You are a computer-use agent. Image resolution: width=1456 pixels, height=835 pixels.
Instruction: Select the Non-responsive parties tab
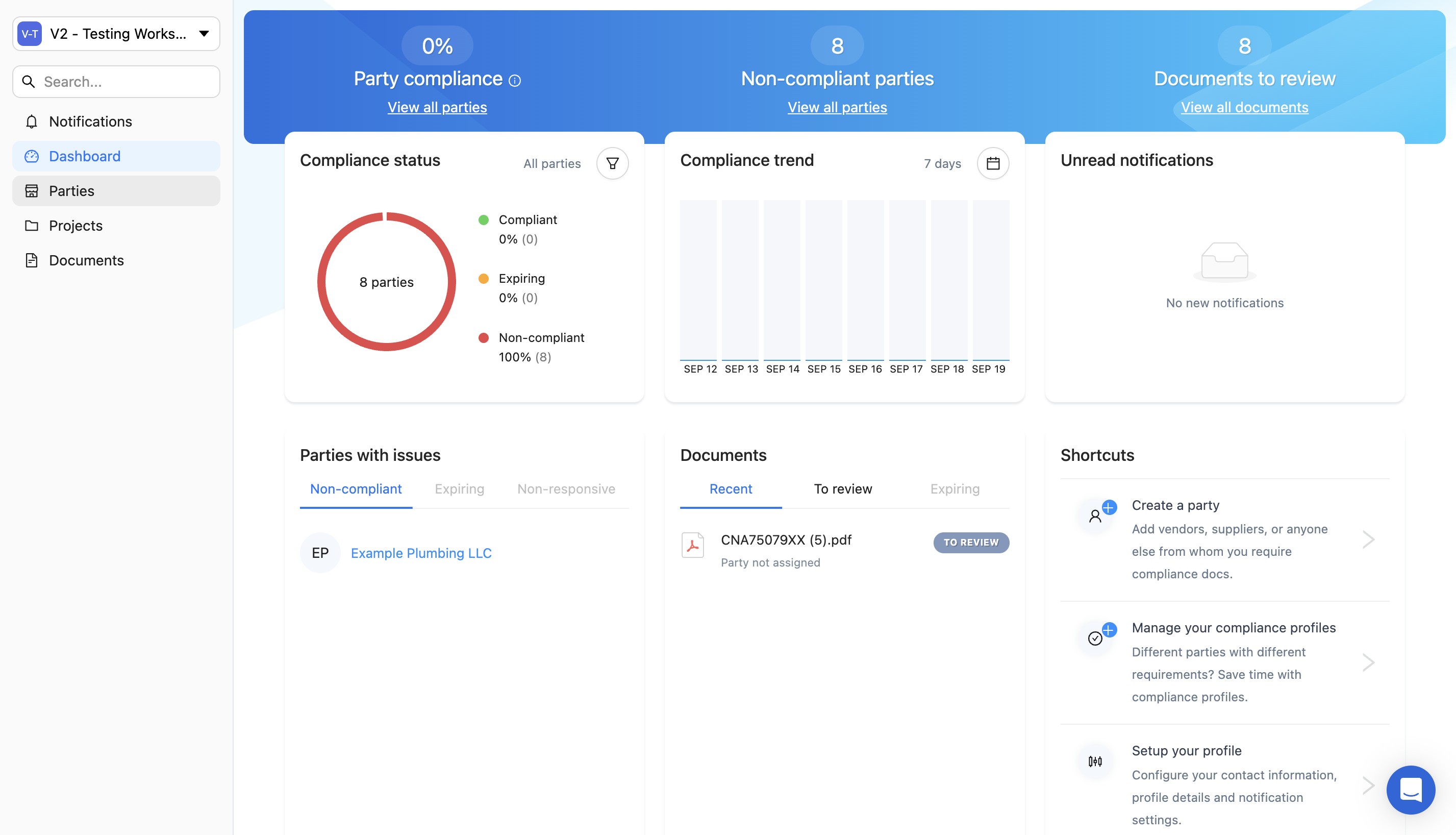coord(566,488)
